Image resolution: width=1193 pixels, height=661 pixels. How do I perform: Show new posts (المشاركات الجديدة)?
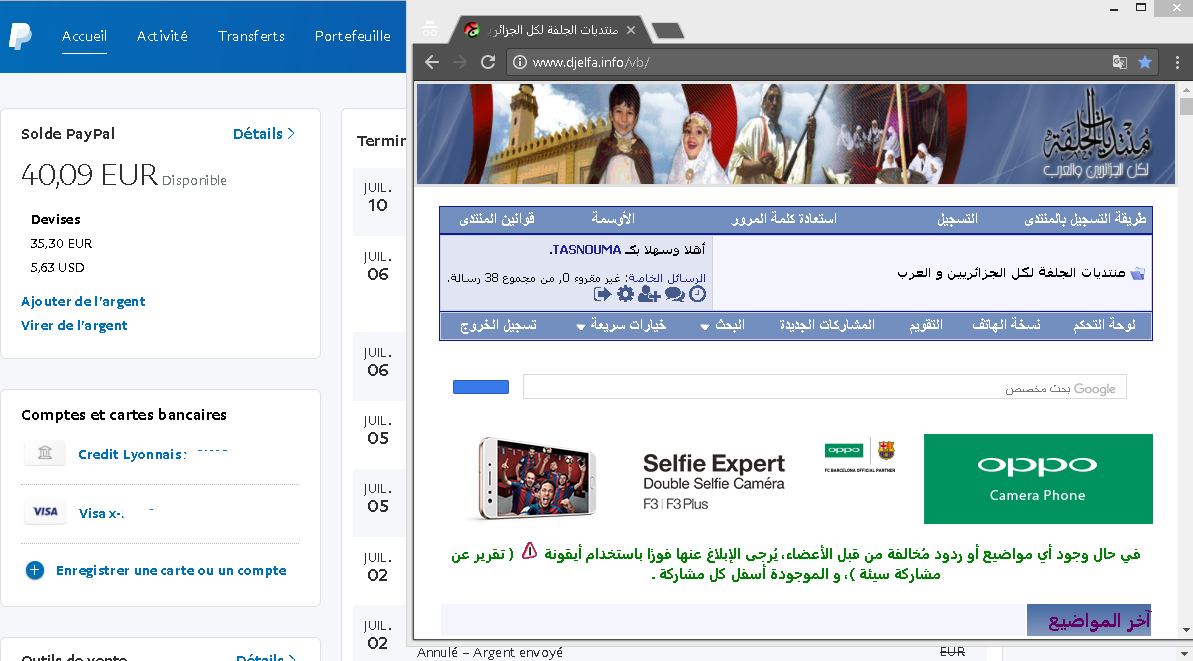point(827,325)
